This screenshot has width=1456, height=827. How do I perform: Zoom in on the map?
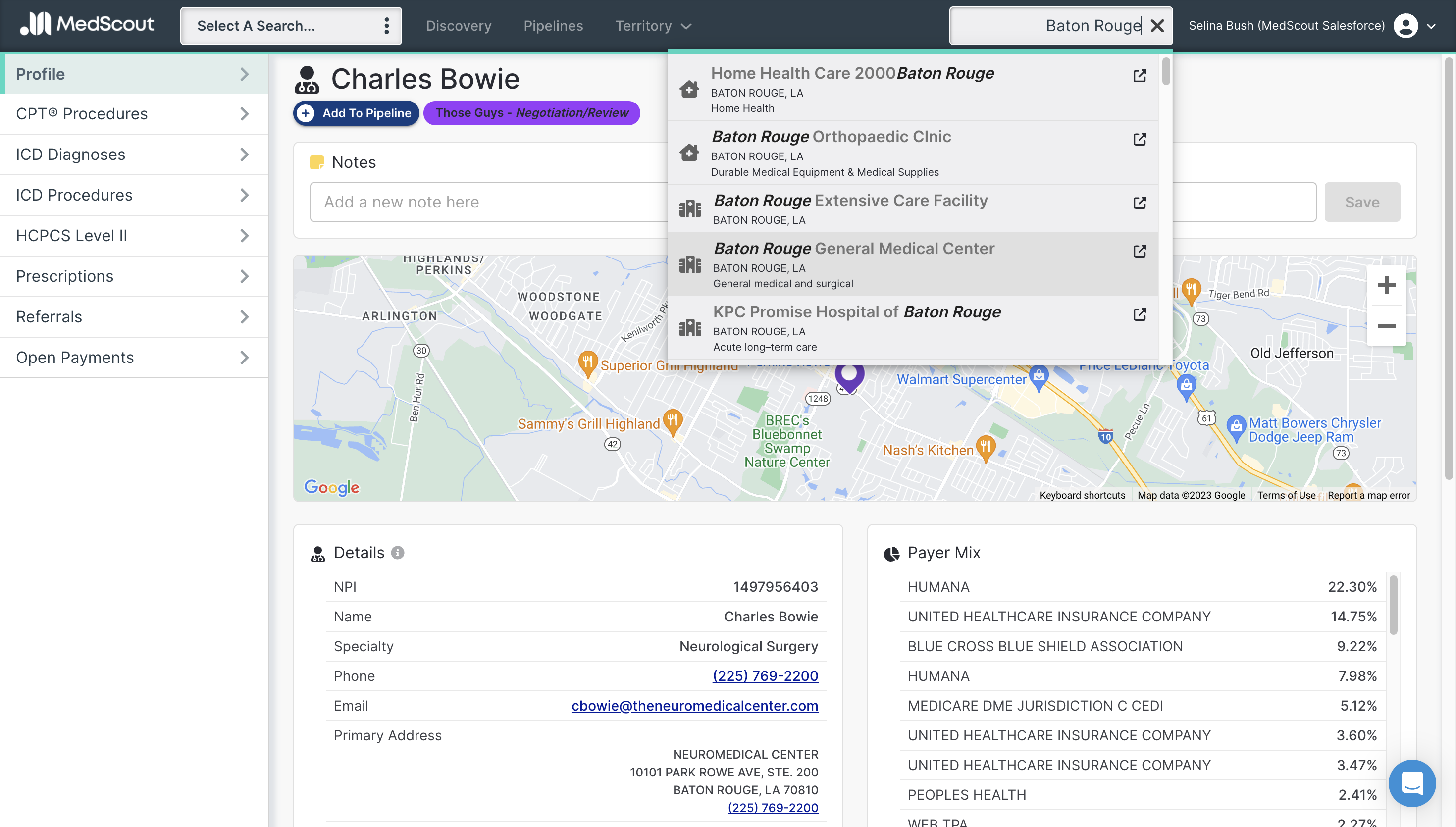point(1386,285)
